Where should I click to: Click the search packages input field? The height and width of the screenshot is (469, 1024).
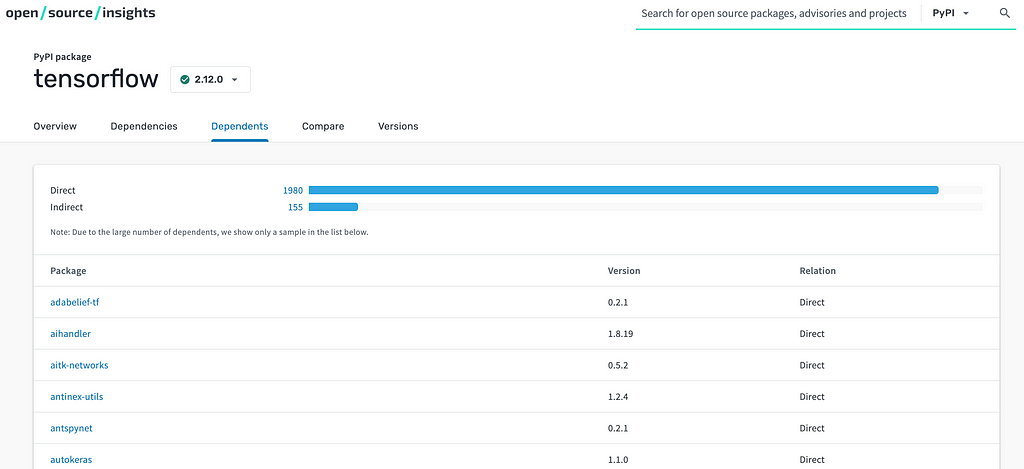click(x=774, y=13)
